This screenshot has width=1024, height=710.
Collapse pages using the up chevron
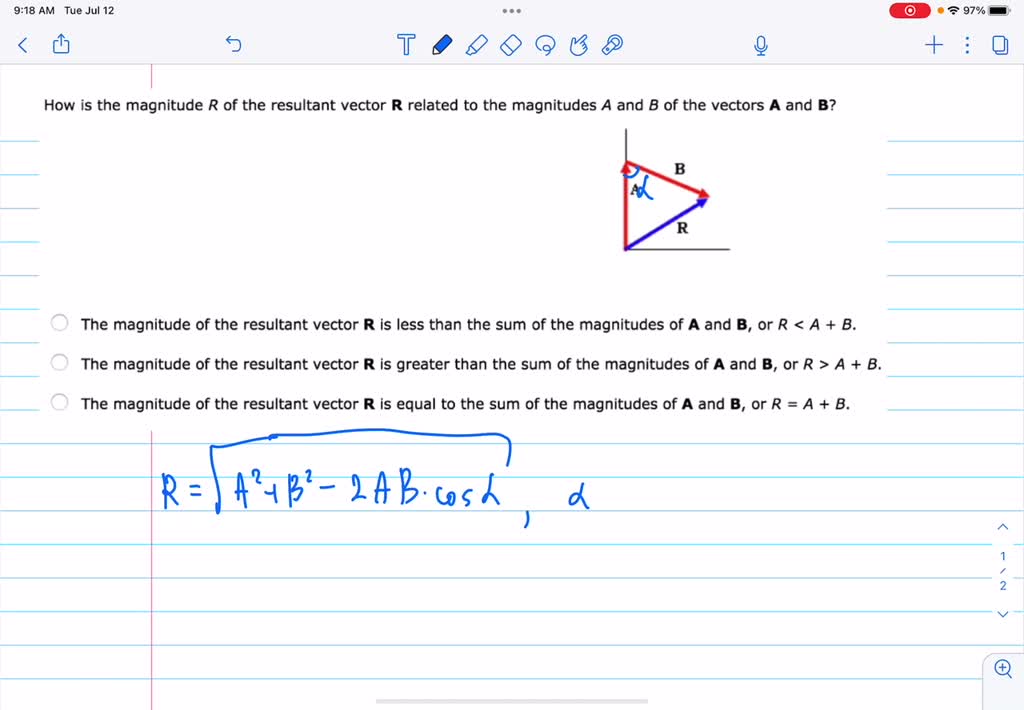1003,527
